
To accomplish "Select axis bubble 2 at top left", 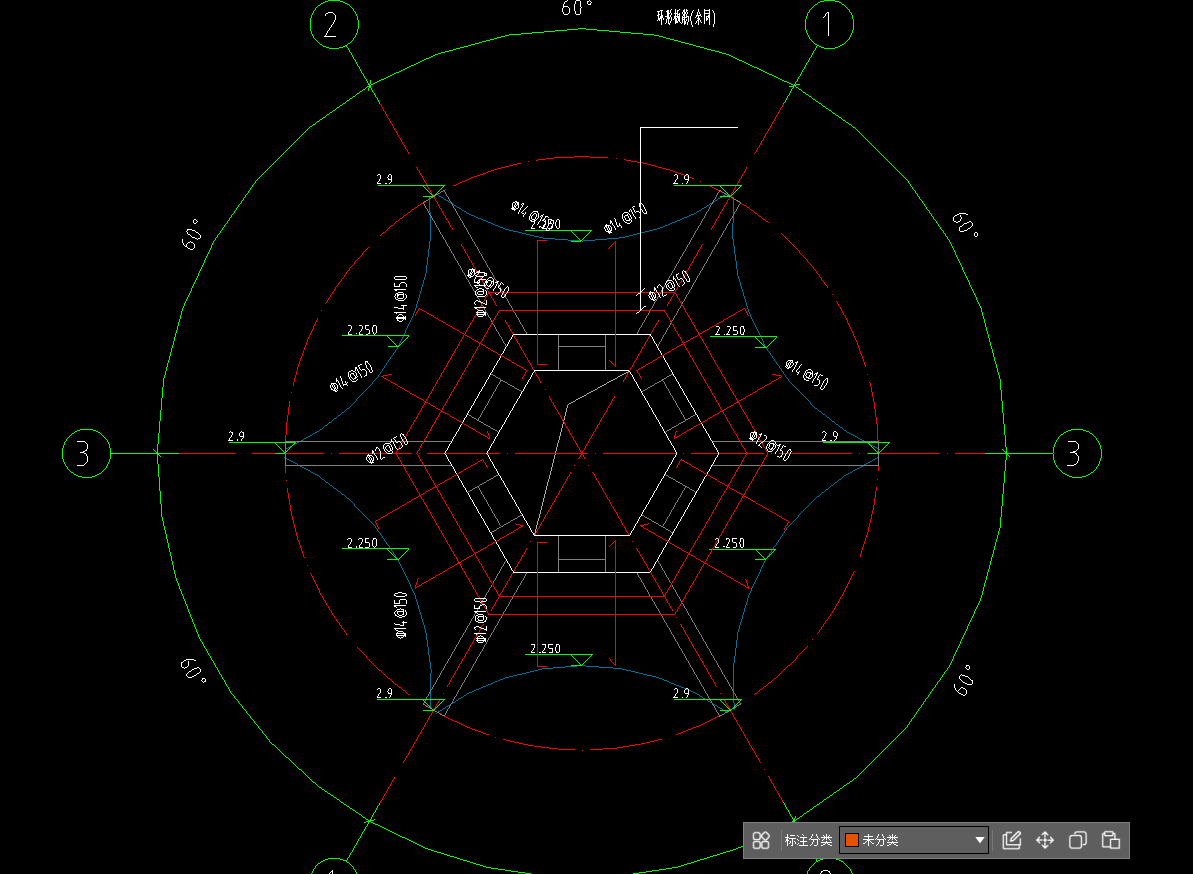I will coord(335,24).
